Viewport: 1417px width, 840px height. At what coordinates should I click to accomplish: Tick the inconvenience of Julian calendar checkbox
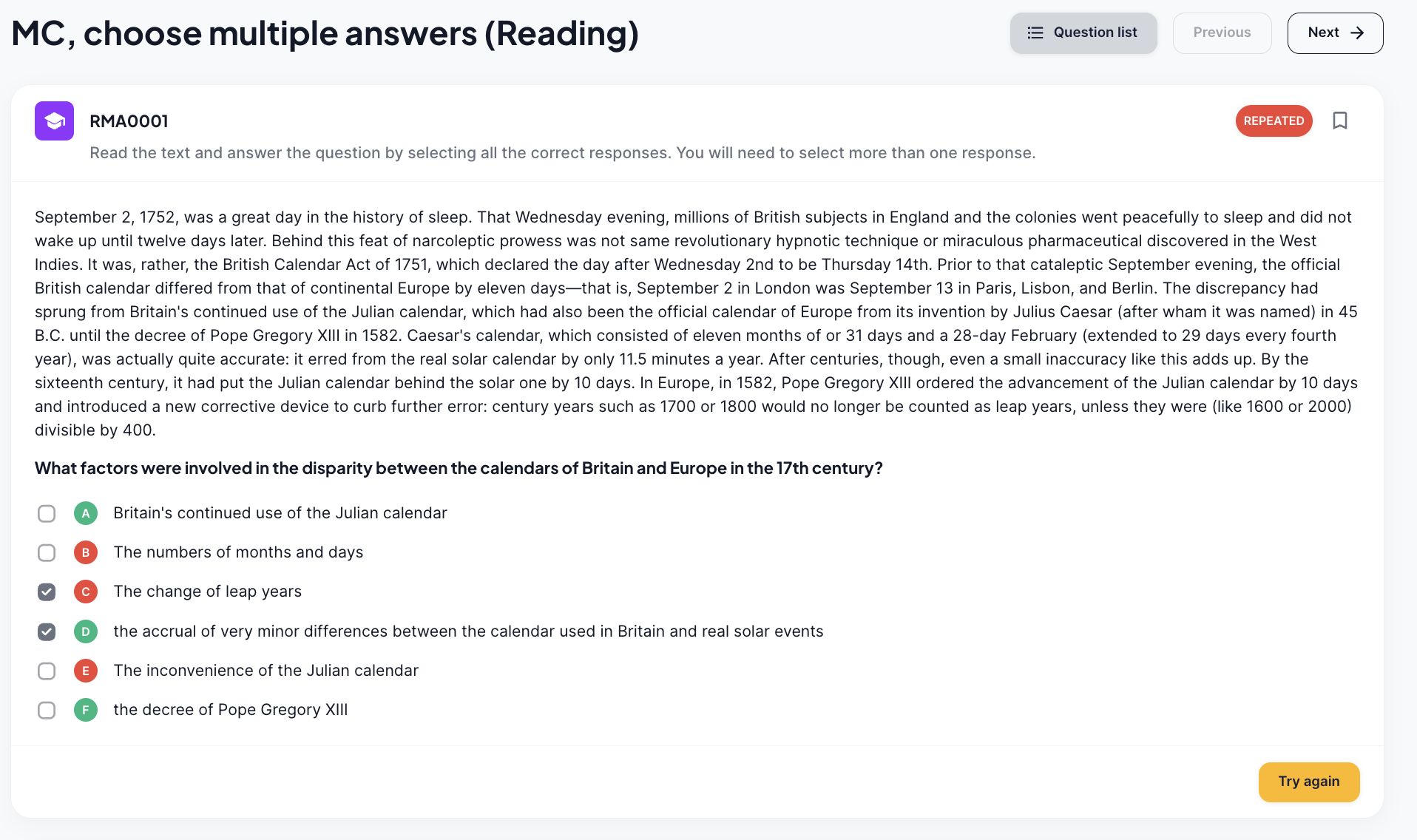[x=47, y=671]
